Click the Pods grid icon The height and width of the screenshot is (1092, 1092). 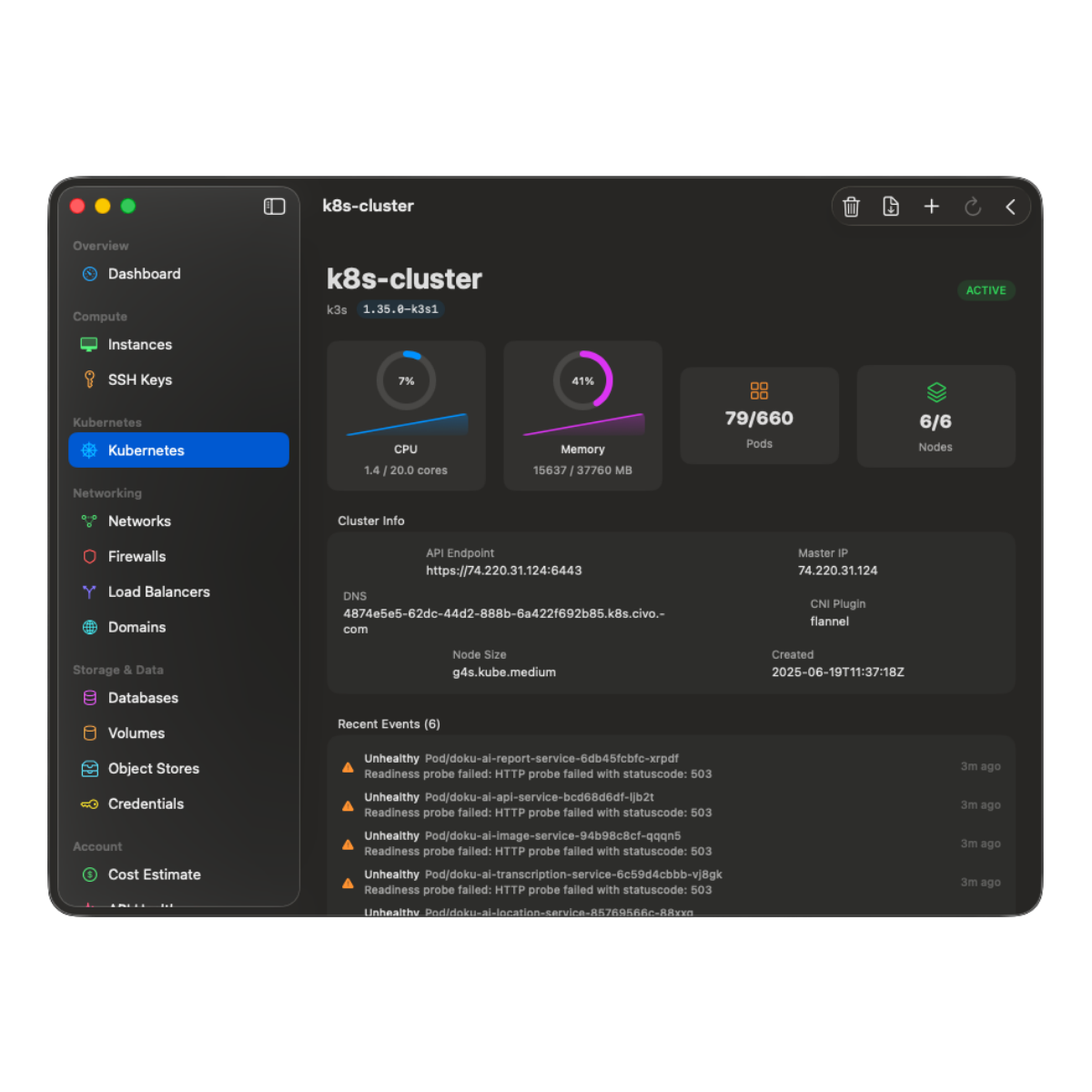(x=759, y=390)
